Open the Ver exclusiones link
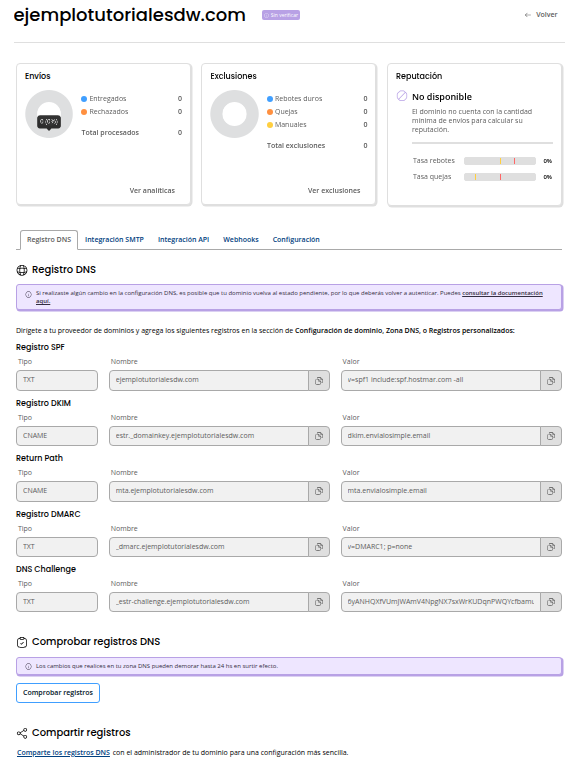Viewport: 588px width, 767px height. (x=334, y=190)
